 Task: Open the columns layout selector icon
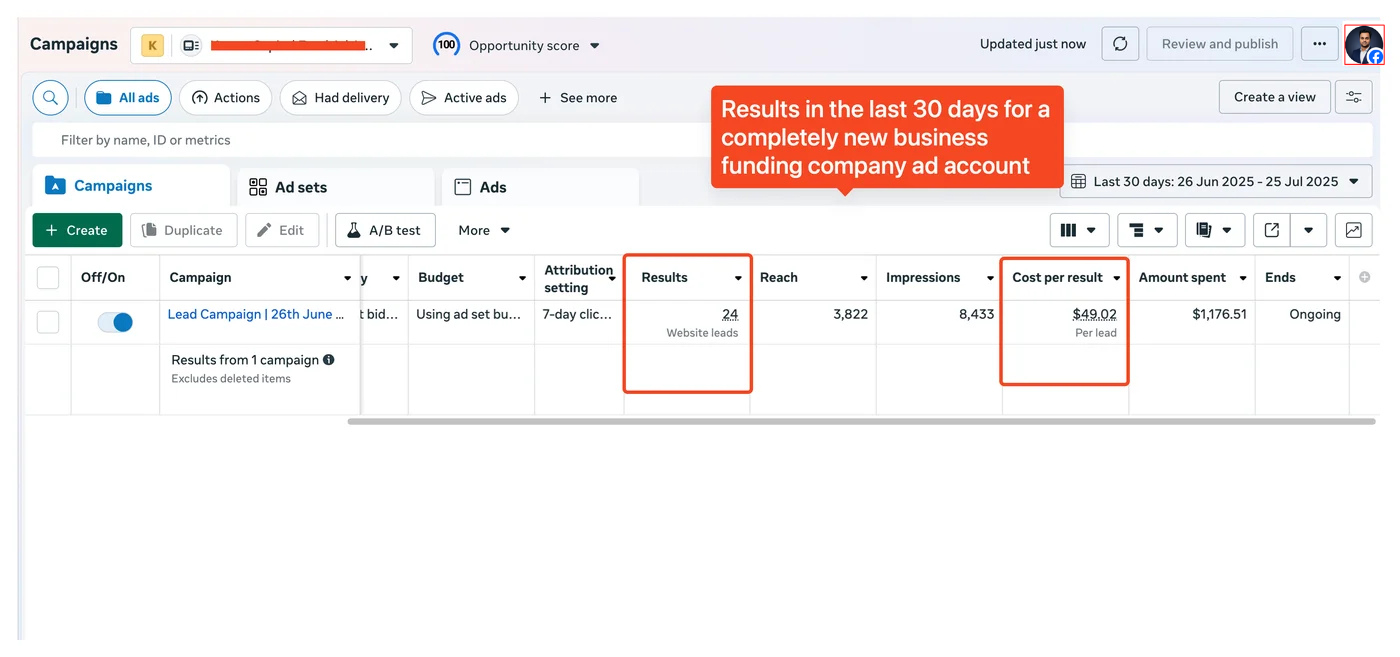pos(1079,230)
